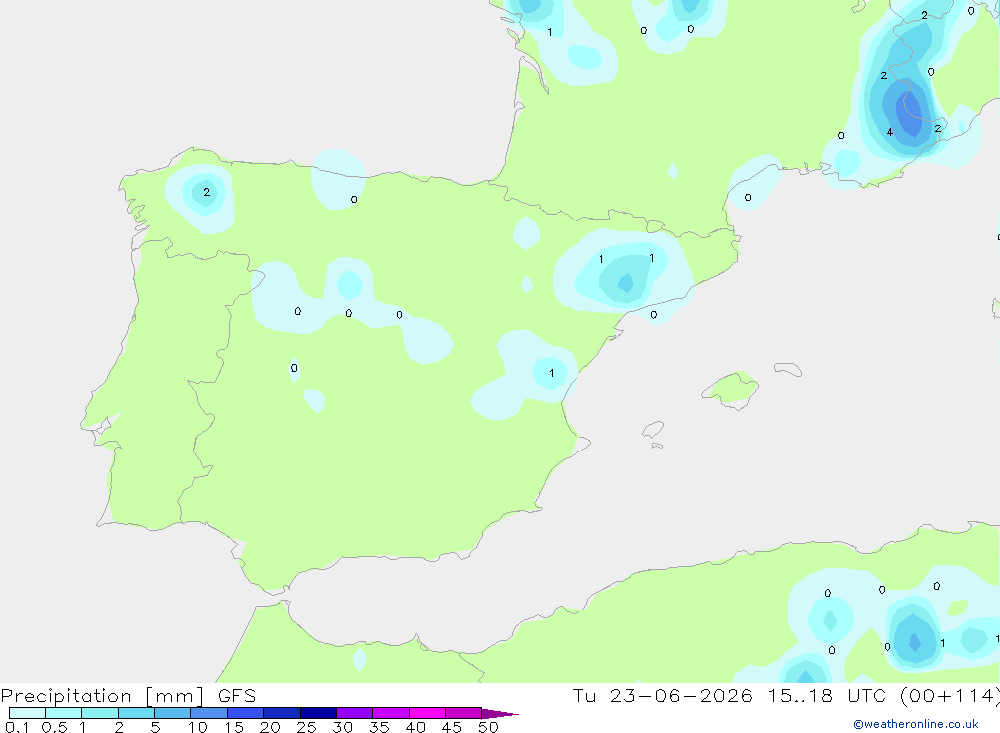Click the Mallorca island on the map
The height and width of the screenshot is (733, 1000).
point(730,389)
